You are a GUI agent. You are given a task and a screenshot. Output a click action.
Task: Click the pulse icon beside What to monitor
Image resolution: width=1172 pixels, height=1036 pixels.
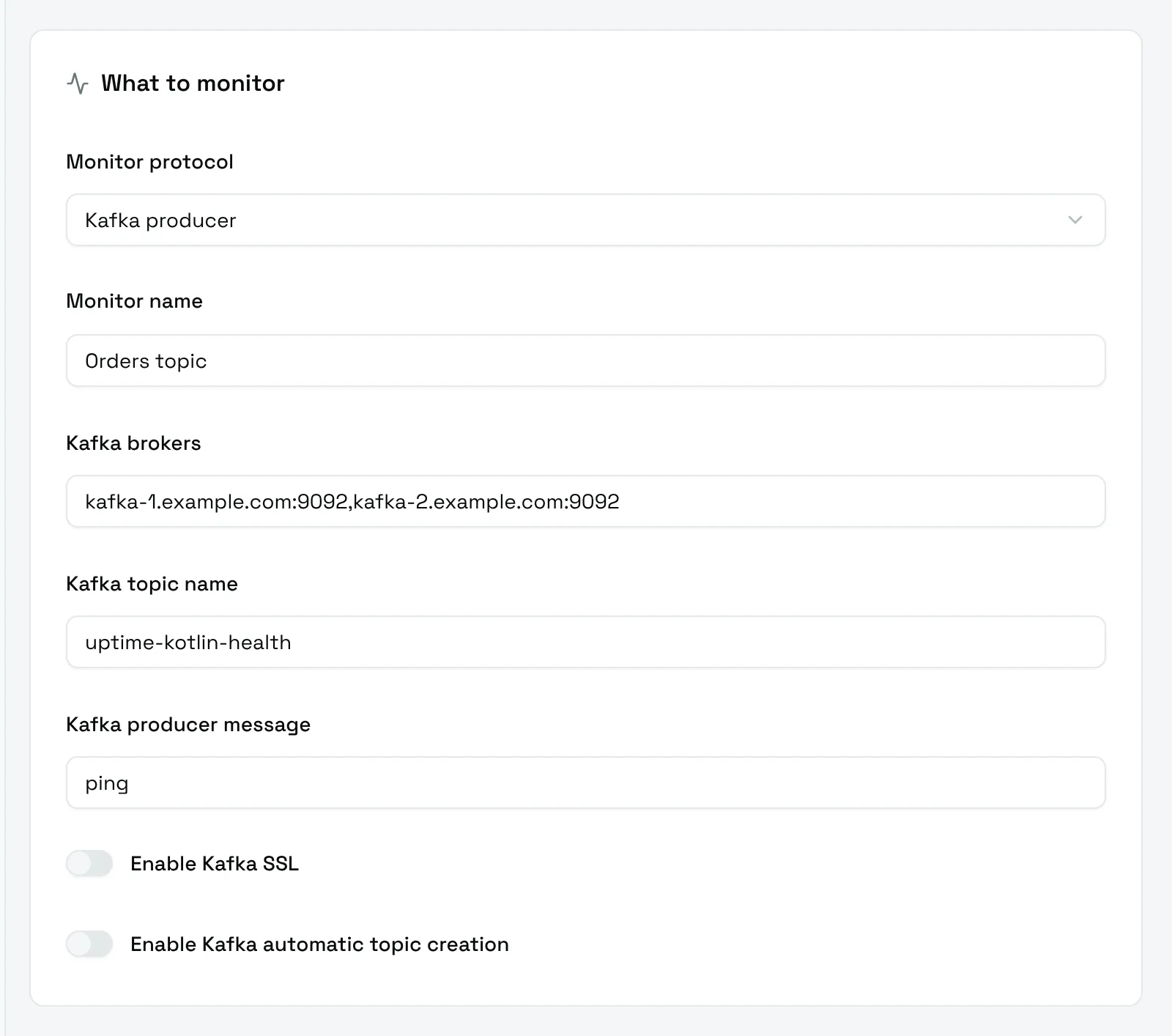[x=78, y=84]
